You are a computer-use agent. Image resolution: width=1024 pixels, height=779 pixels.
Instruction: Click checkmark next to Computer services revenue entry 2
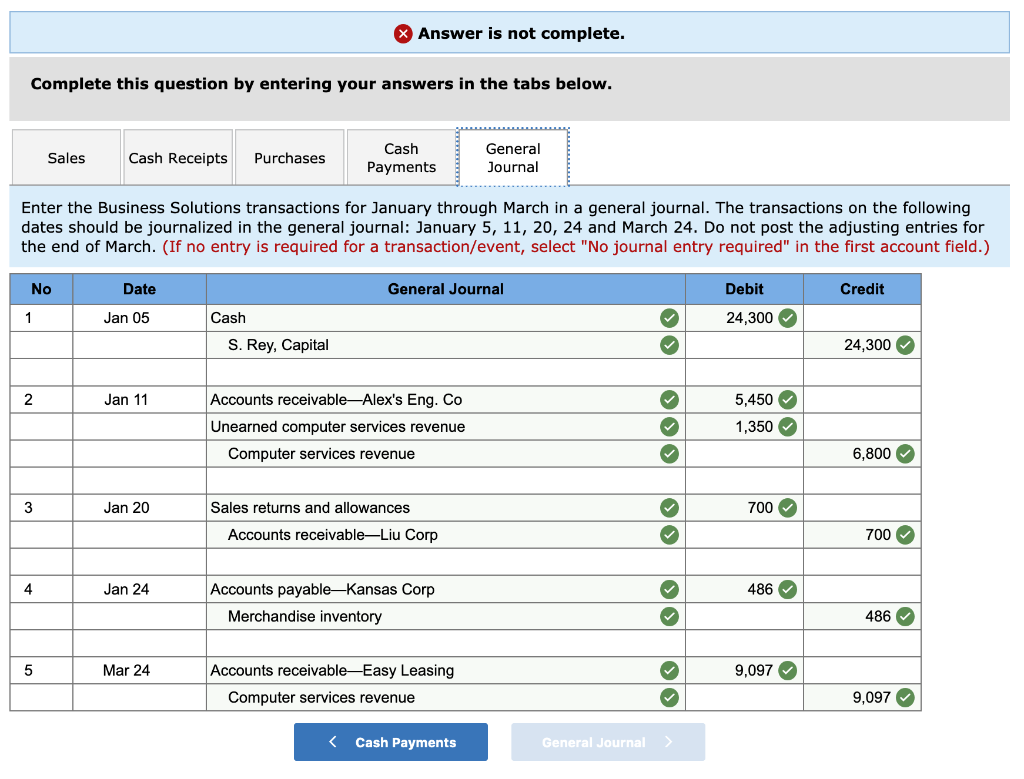pyautogui.click(x=669, y=453)
